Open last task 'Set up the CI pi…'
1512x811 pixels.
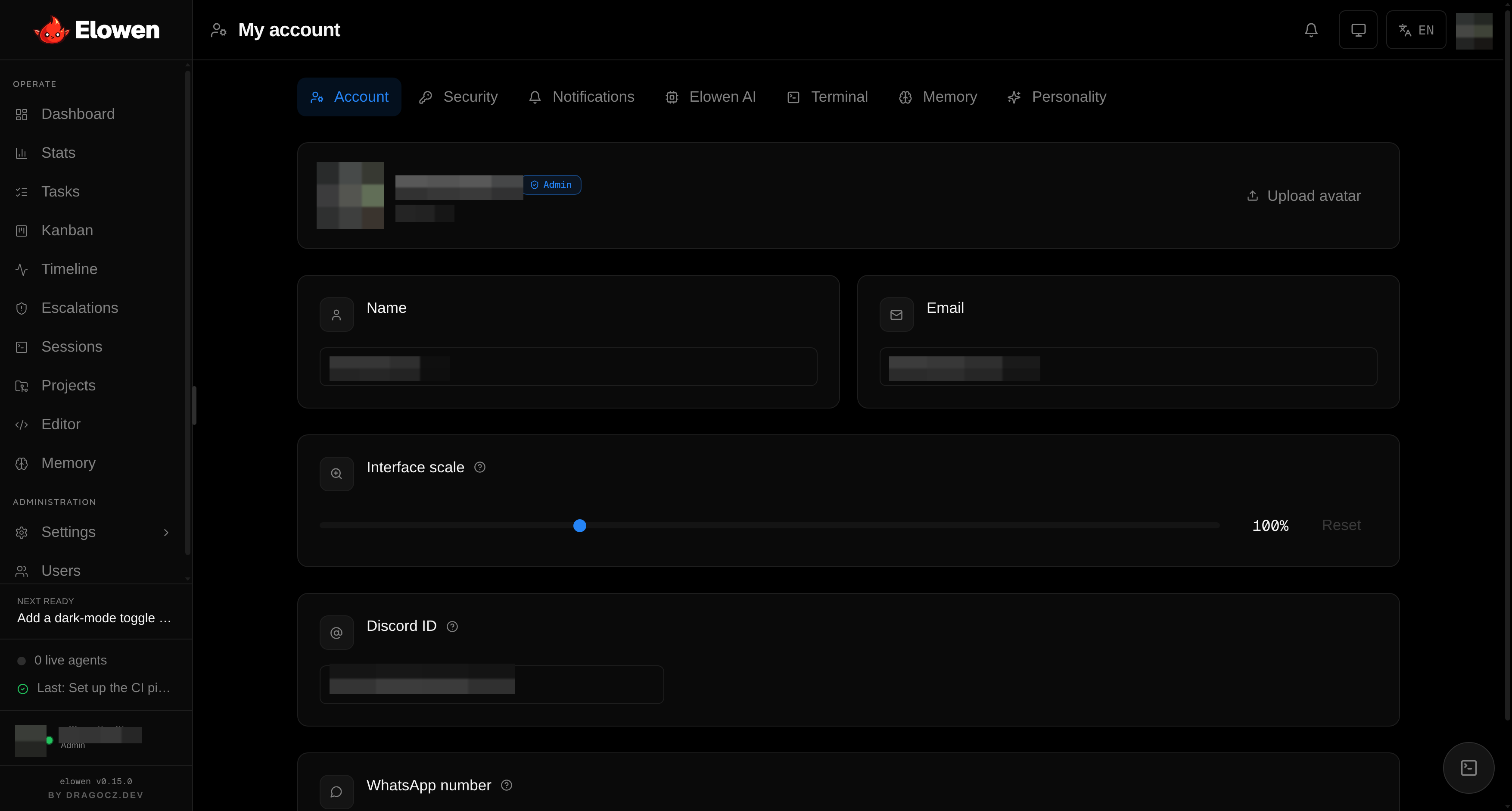point(94,688)
